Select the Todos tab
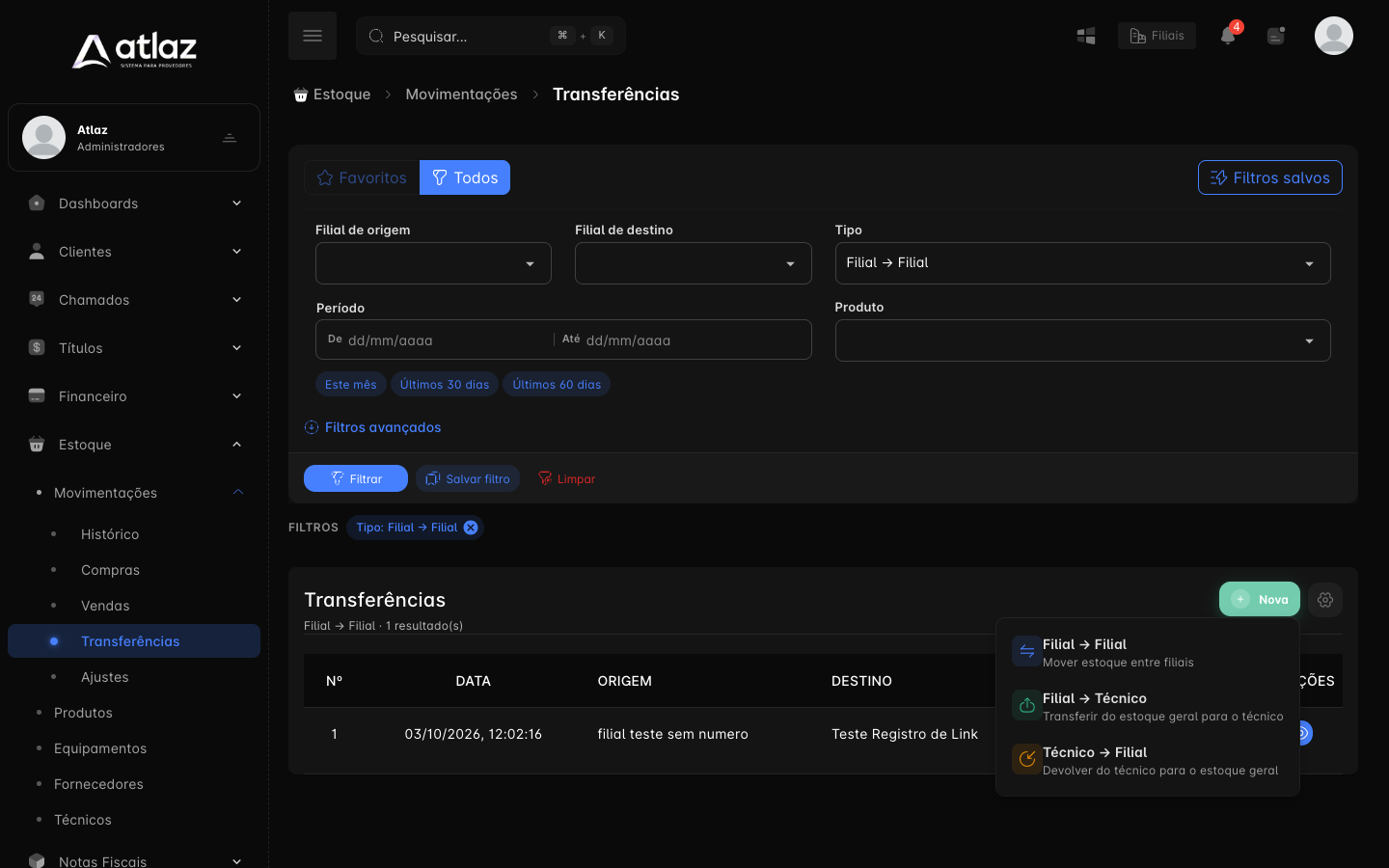 click(465, 177)
